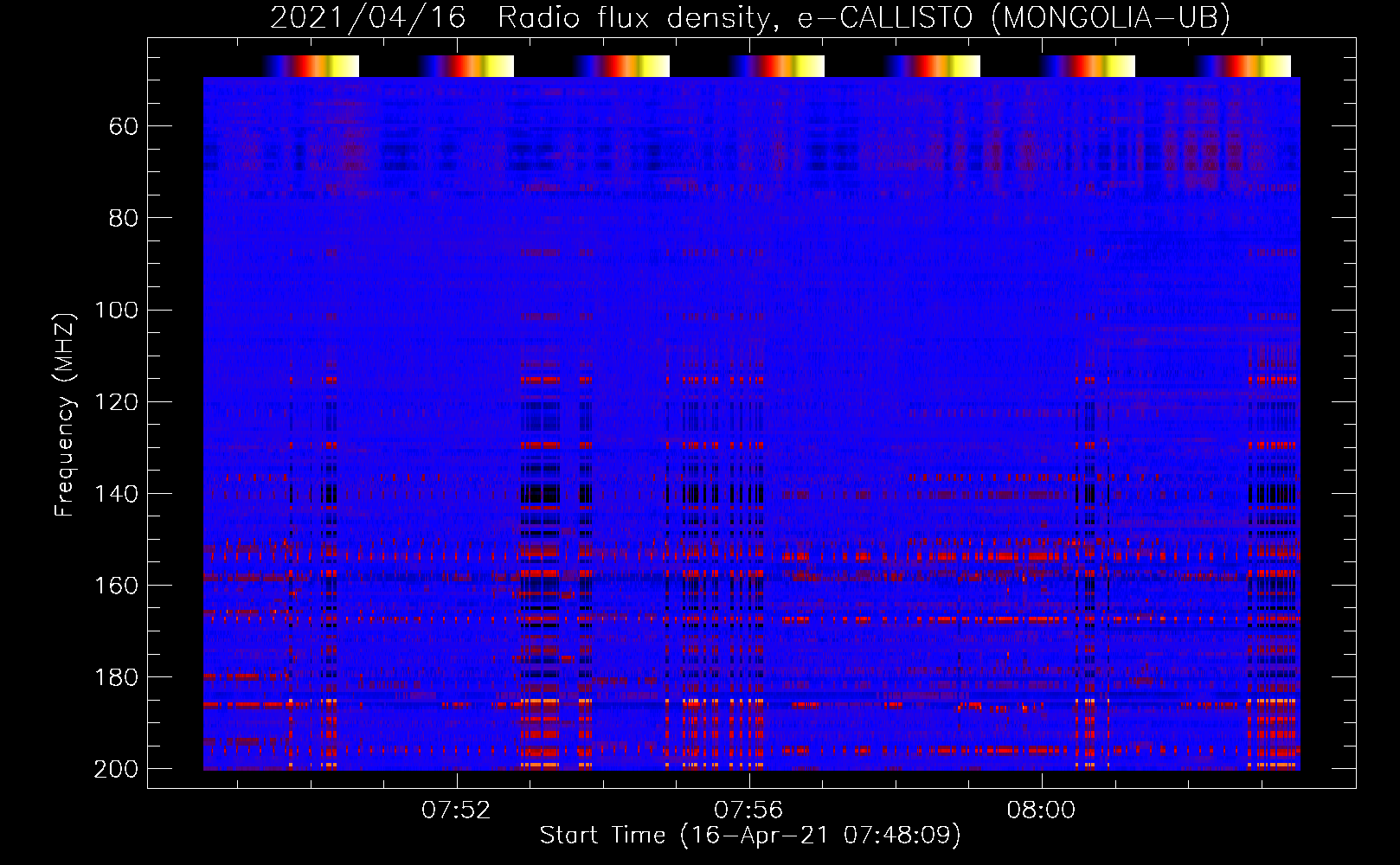
Task: Click the second color scale bar above spectrogram
Action: [466, 66]
